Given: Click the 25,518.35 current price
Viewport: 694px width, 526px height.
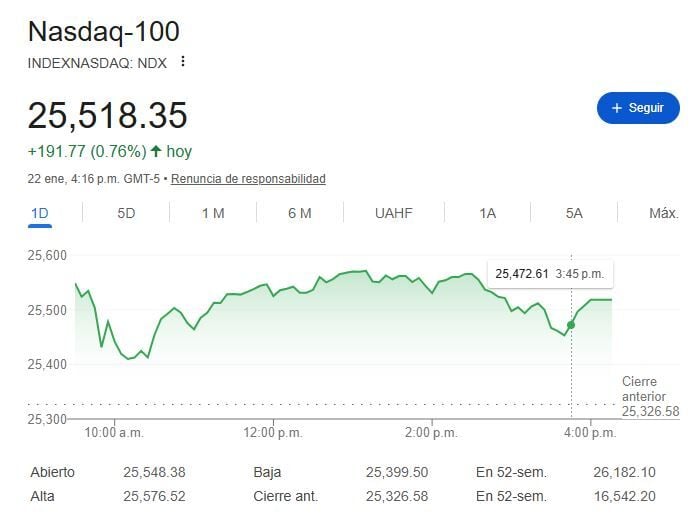Looking at the screenshot, I should point(107,116).
